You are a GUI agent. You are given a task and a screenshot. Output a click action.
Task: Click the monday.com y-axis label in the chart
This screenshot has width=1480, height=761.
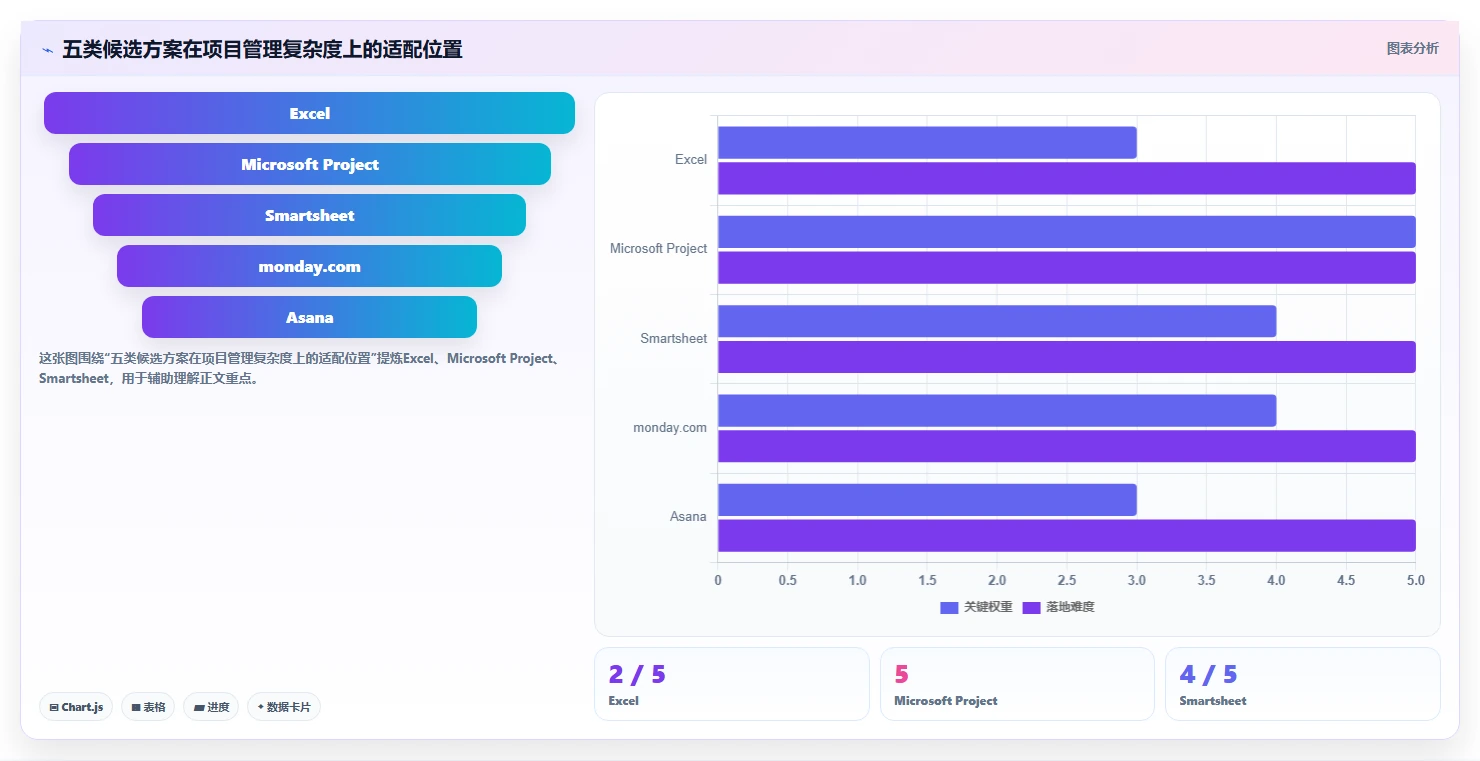(x=670, y=428)
